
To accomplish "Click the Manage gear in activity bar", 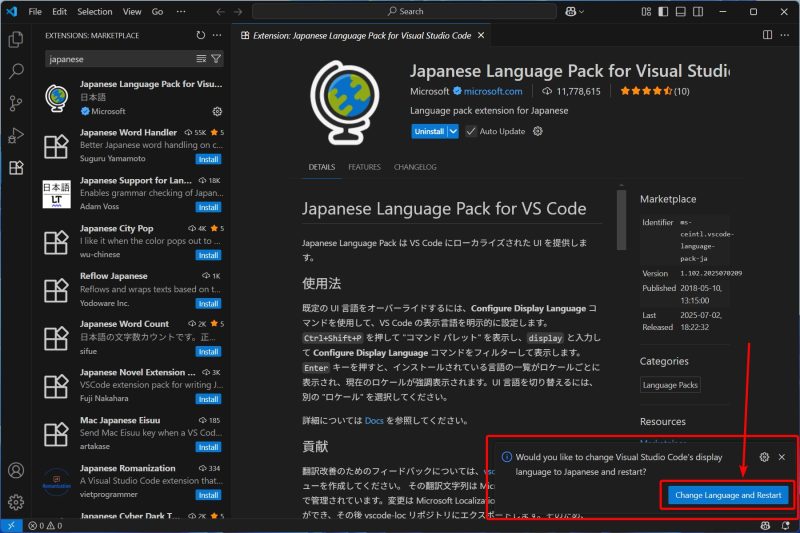I will tap(16, 501).
